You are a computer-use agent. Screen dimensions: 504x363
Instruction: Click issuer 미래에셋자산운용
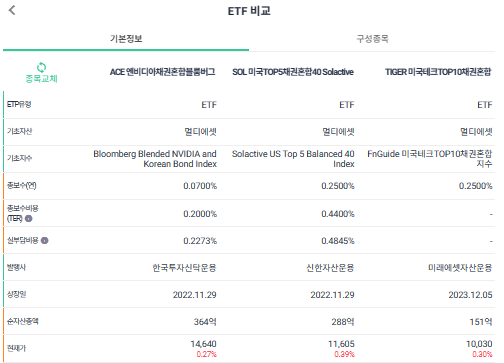pos(460,268)
